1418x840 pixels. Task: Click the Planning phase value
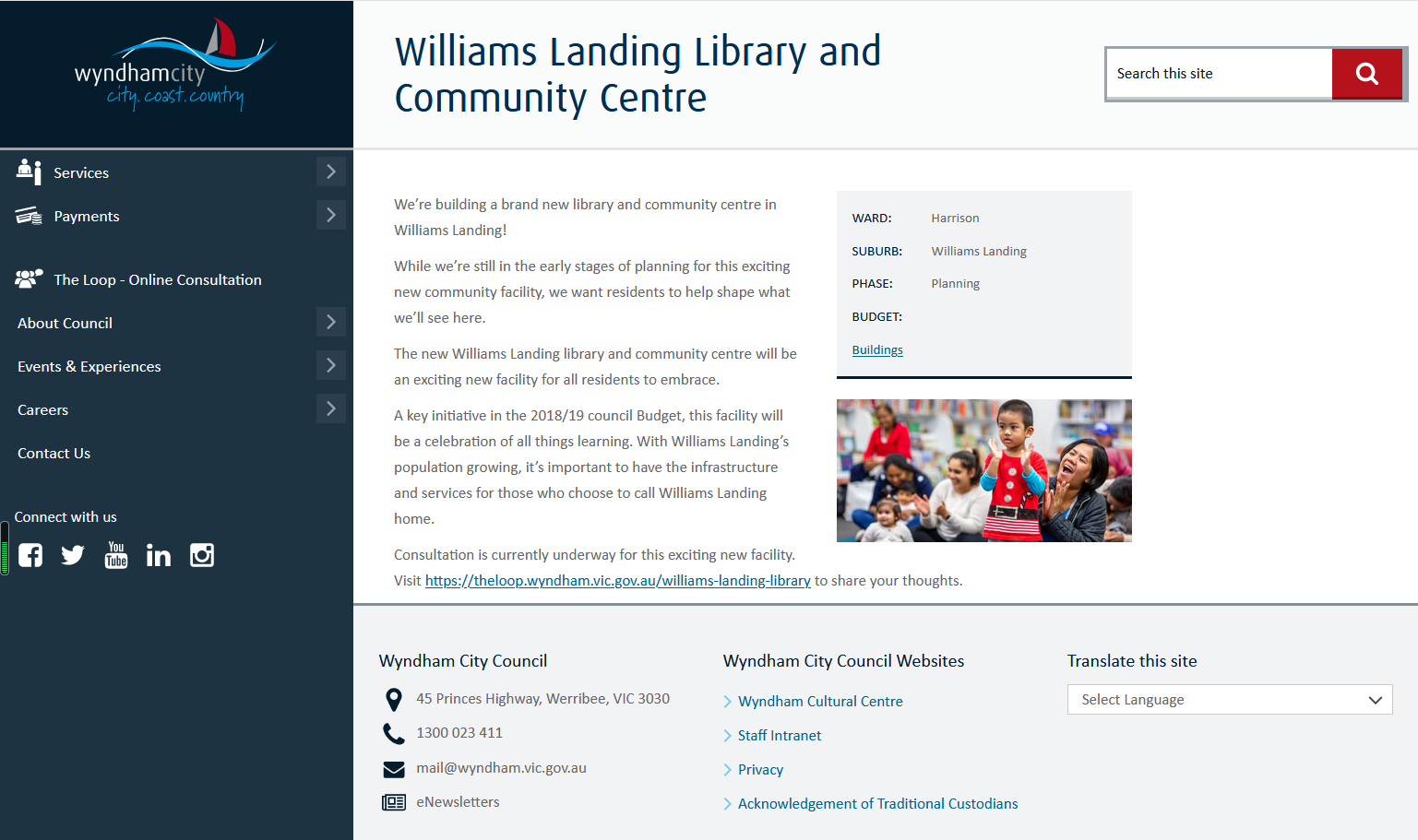(955, 283)
